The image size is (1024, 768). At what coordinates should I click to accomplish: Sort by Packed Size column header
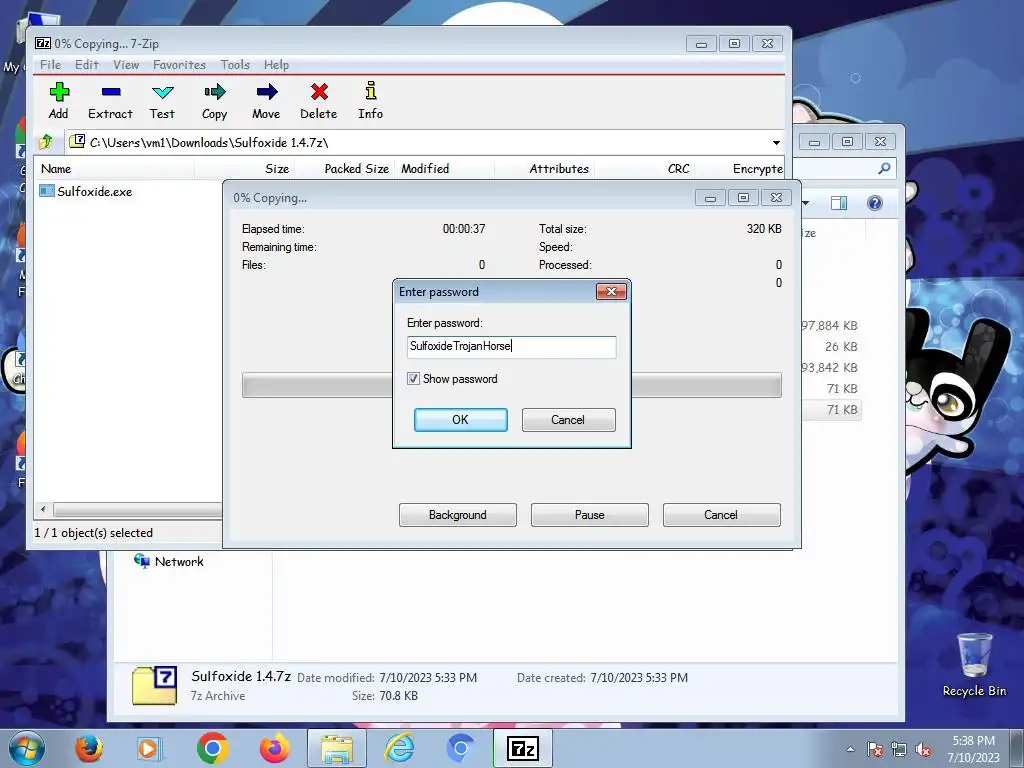[x=344, y=168]
